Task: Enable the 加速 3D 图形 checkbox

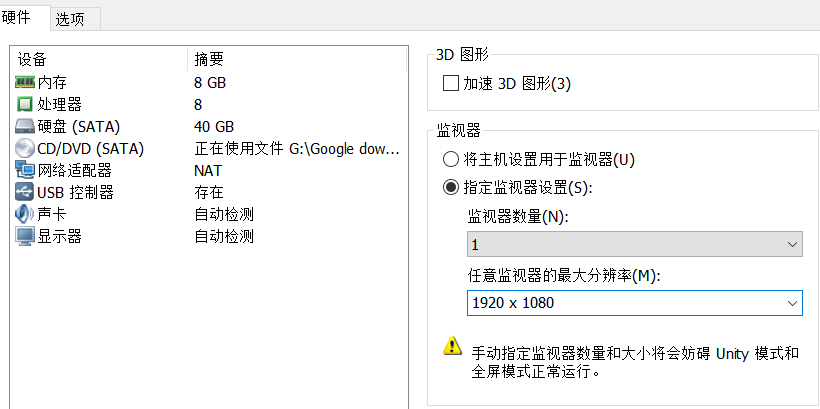Action: coord(449,84)
